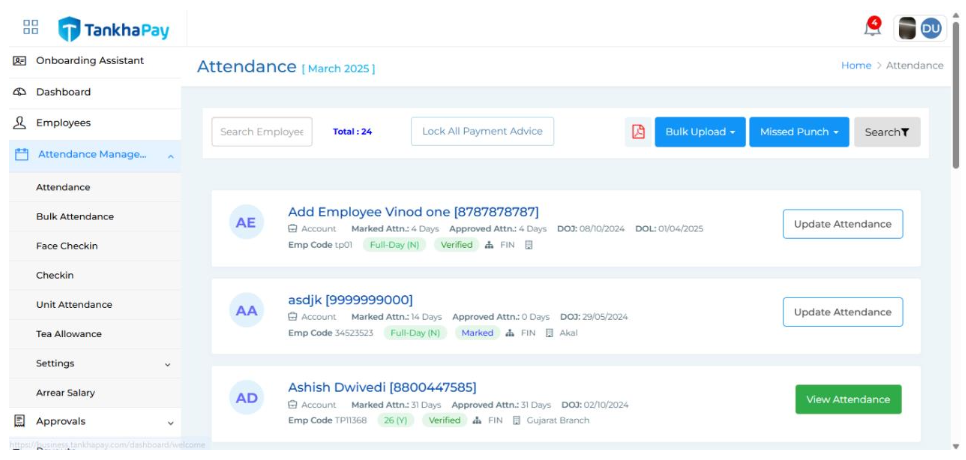Expand the Approvals menu

(170, 423)
